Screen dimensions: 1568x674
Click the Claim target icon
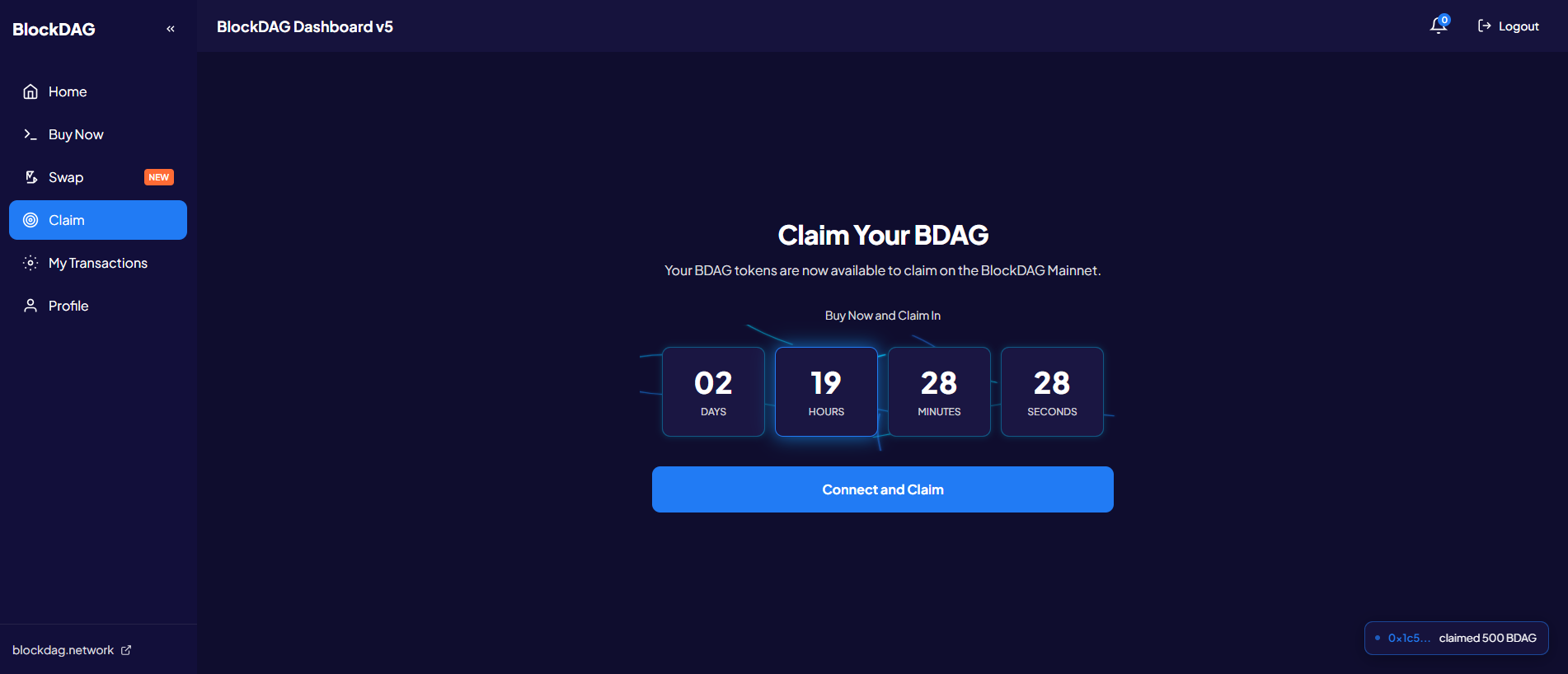click(x=31, y=220)
